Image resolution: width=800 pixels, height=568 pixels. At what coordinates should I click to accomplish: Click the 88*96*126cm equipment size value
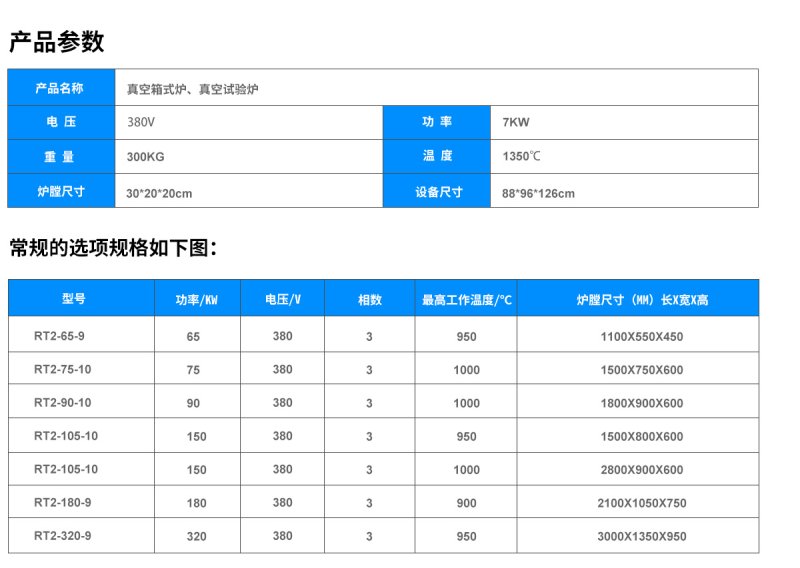coord(538,192)
